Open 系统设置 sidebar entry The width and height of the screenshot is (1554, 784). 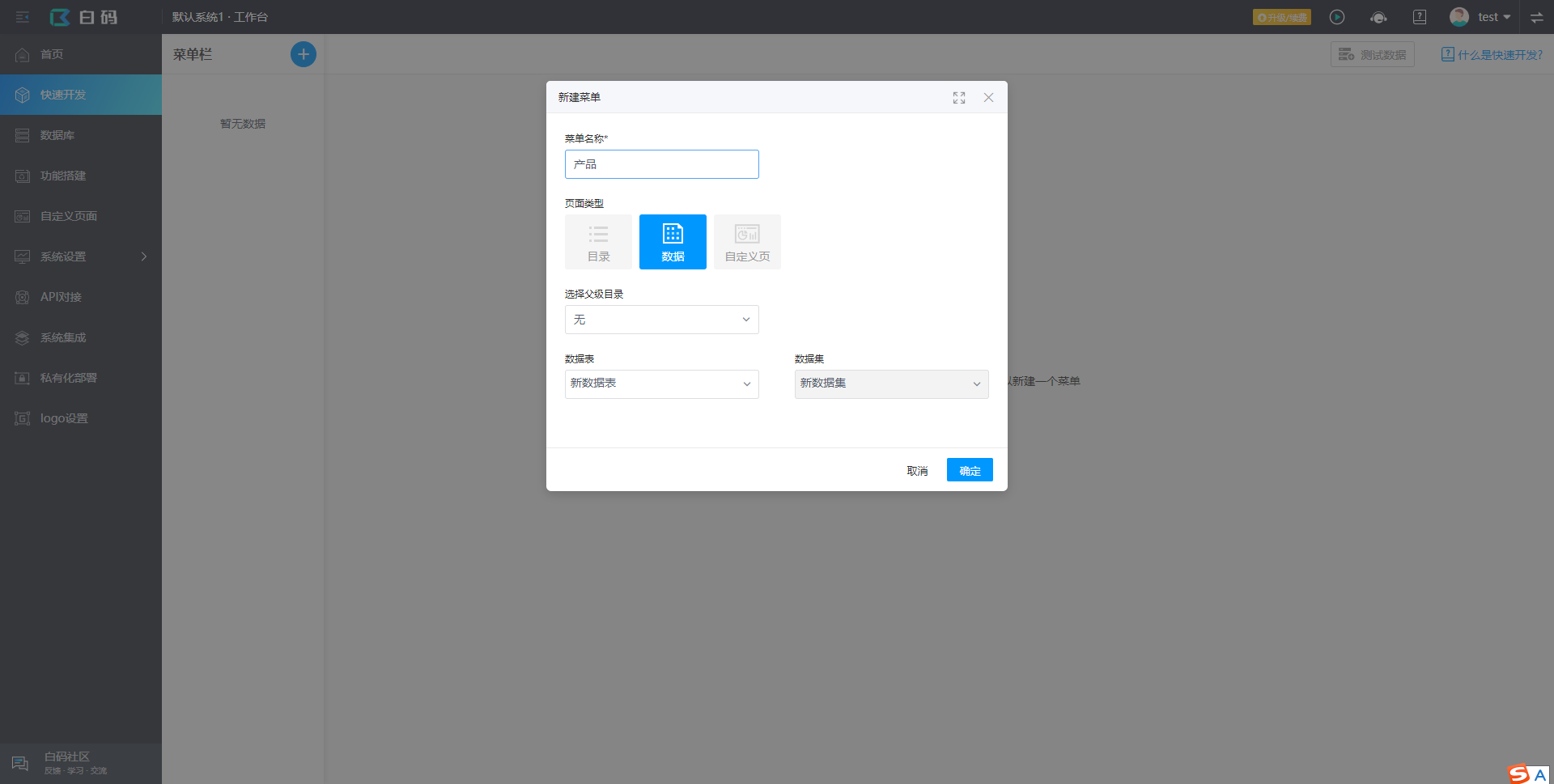coord(81,256)
